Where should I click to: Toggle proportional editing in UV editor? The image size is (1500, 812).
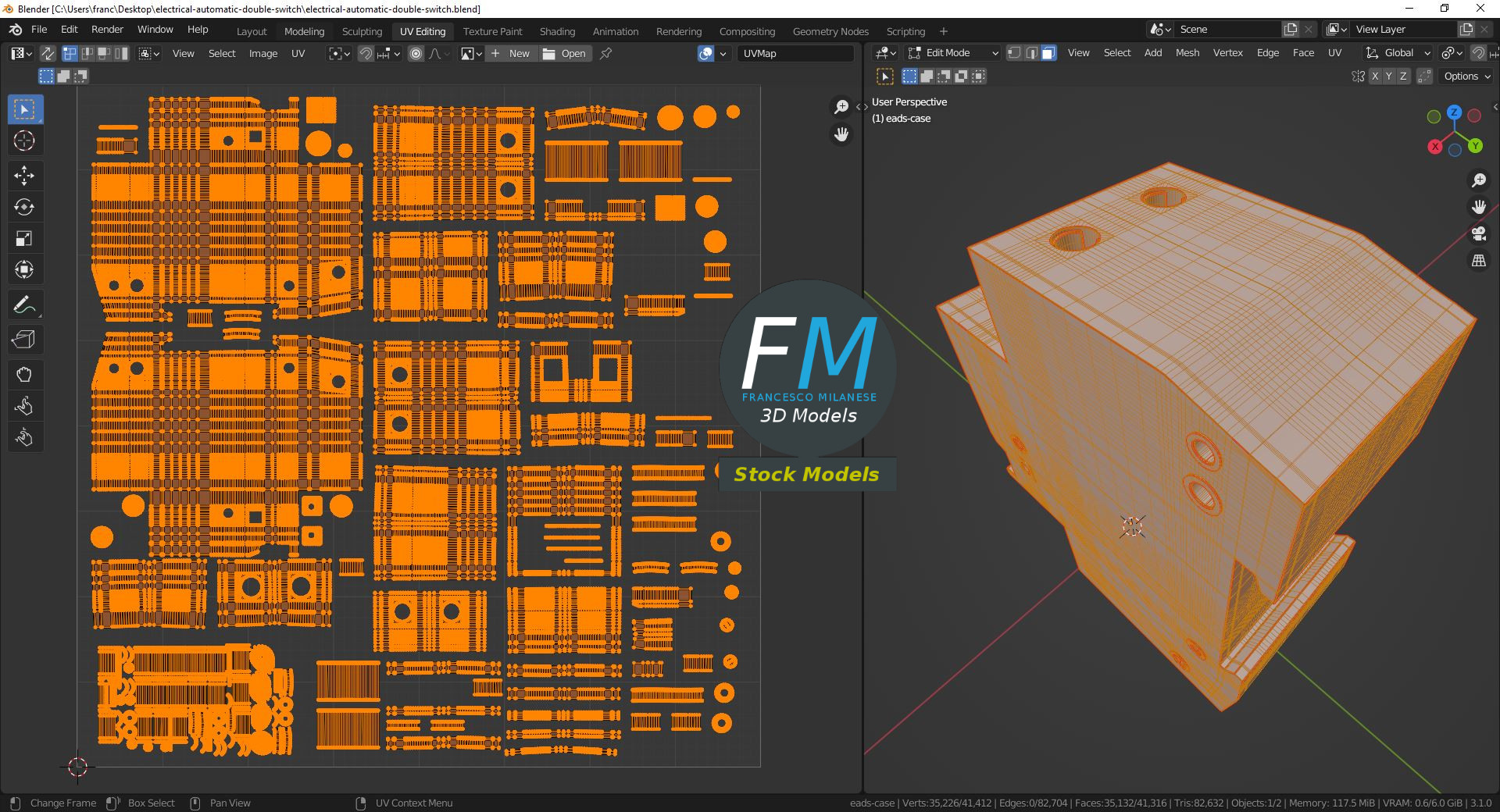coord(416,54)
